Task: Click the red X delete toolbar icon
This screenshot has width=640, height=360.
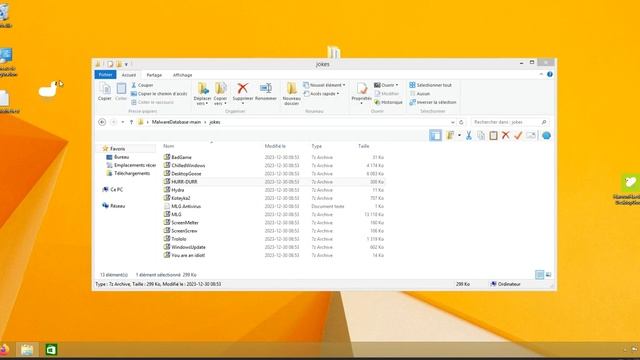Action: [x=506, y=135]
